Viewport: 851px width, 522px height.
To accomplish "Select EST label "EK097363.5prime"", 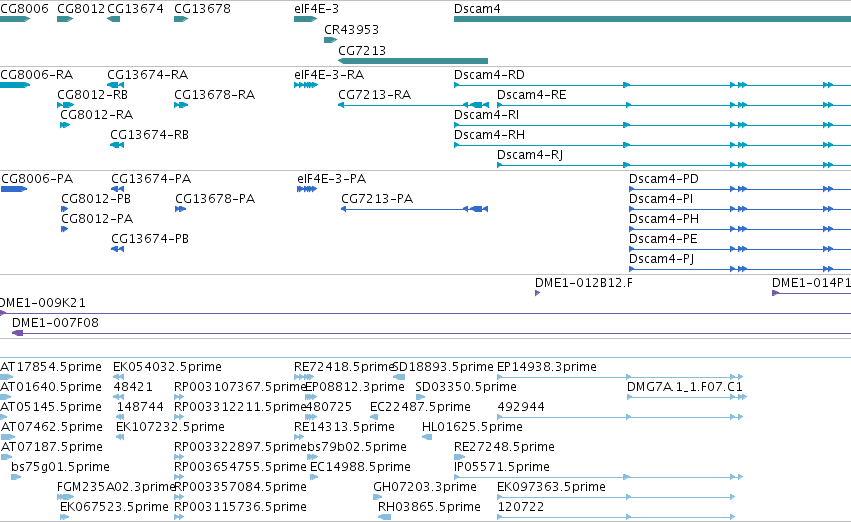I will coord(551,488).
